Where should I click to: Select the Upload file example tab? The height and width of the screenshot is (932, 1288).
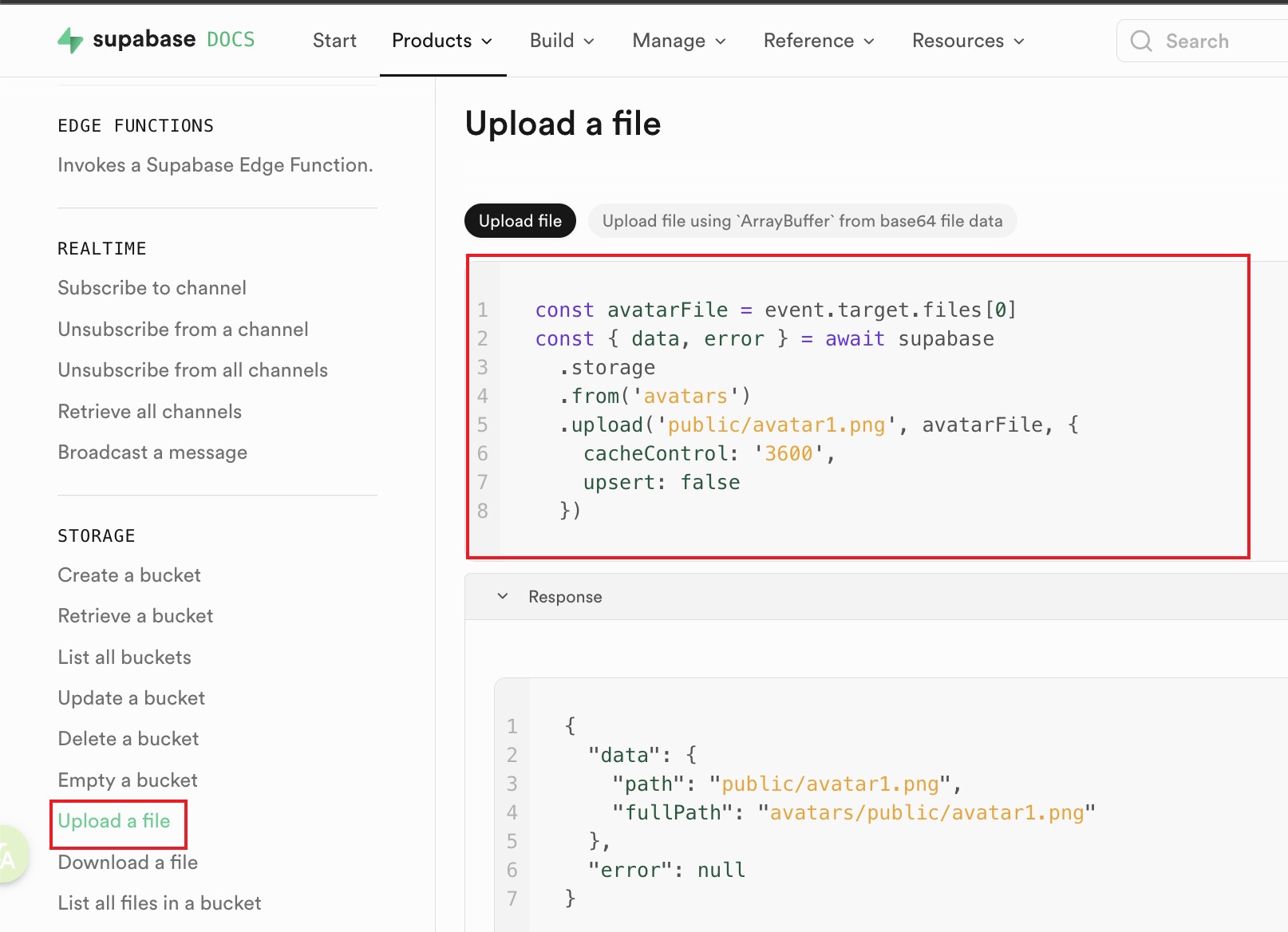[x=520, y=221]
